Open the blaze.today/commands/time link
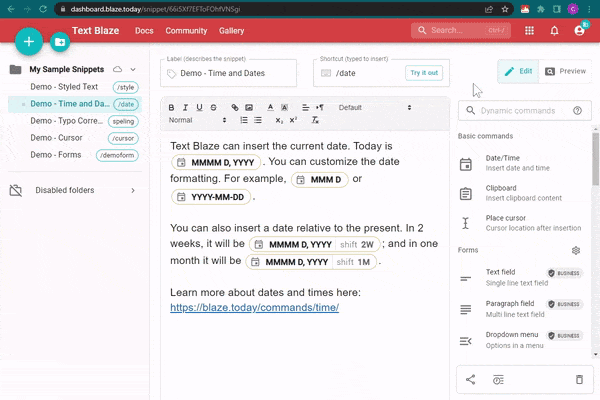This screenshot has height=400, width=600. pyautogui.click(x=254, y=308)
